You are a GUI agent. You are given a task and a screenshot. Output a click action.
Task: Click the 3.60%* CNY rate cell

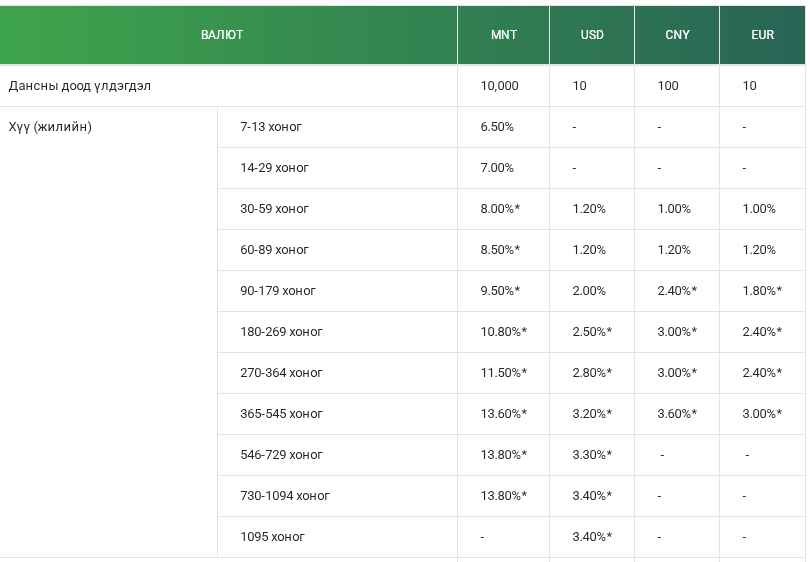[677, 414]
